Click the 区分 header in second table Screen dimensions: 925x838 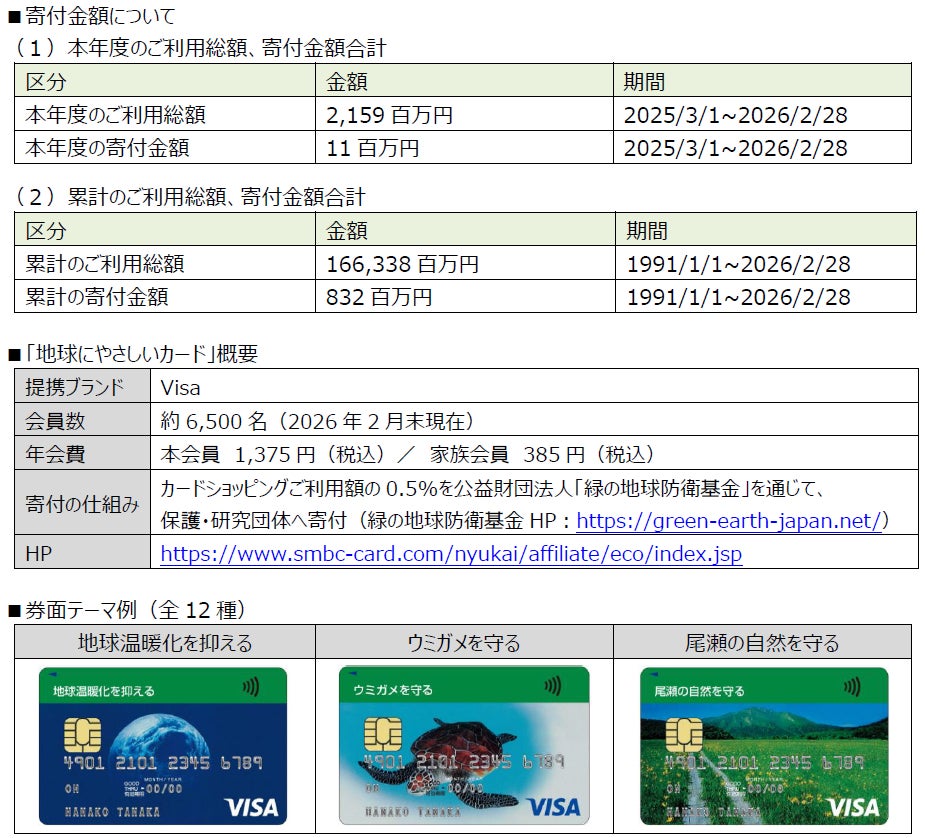pyautogui.click(x=165, y=230)
